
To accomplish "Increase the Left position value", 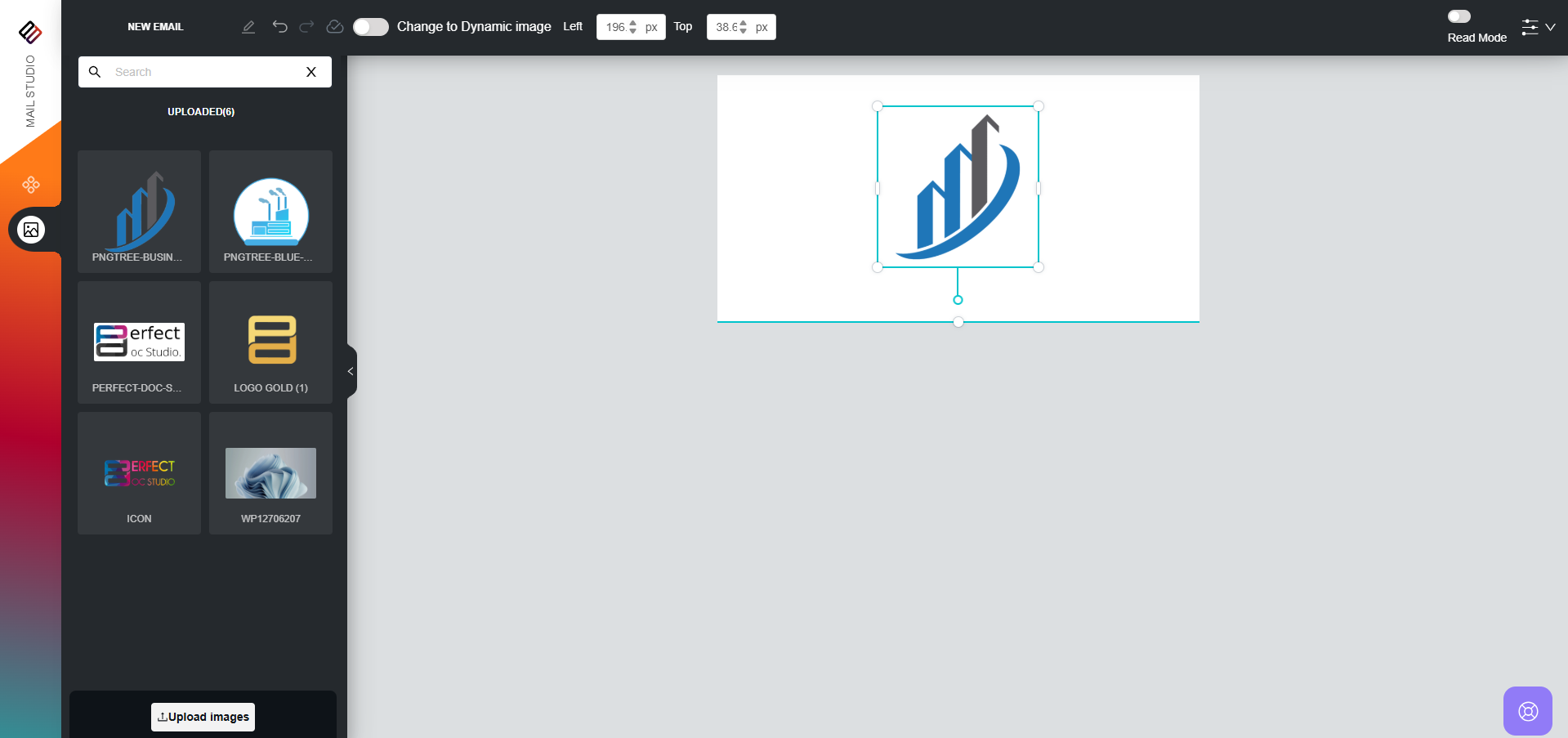I will tap(633, 23).
